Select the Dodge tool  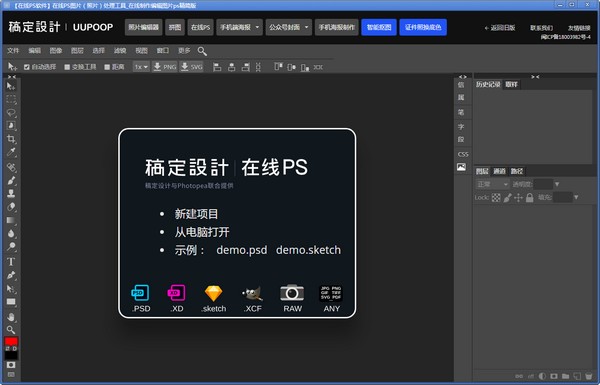11,247
